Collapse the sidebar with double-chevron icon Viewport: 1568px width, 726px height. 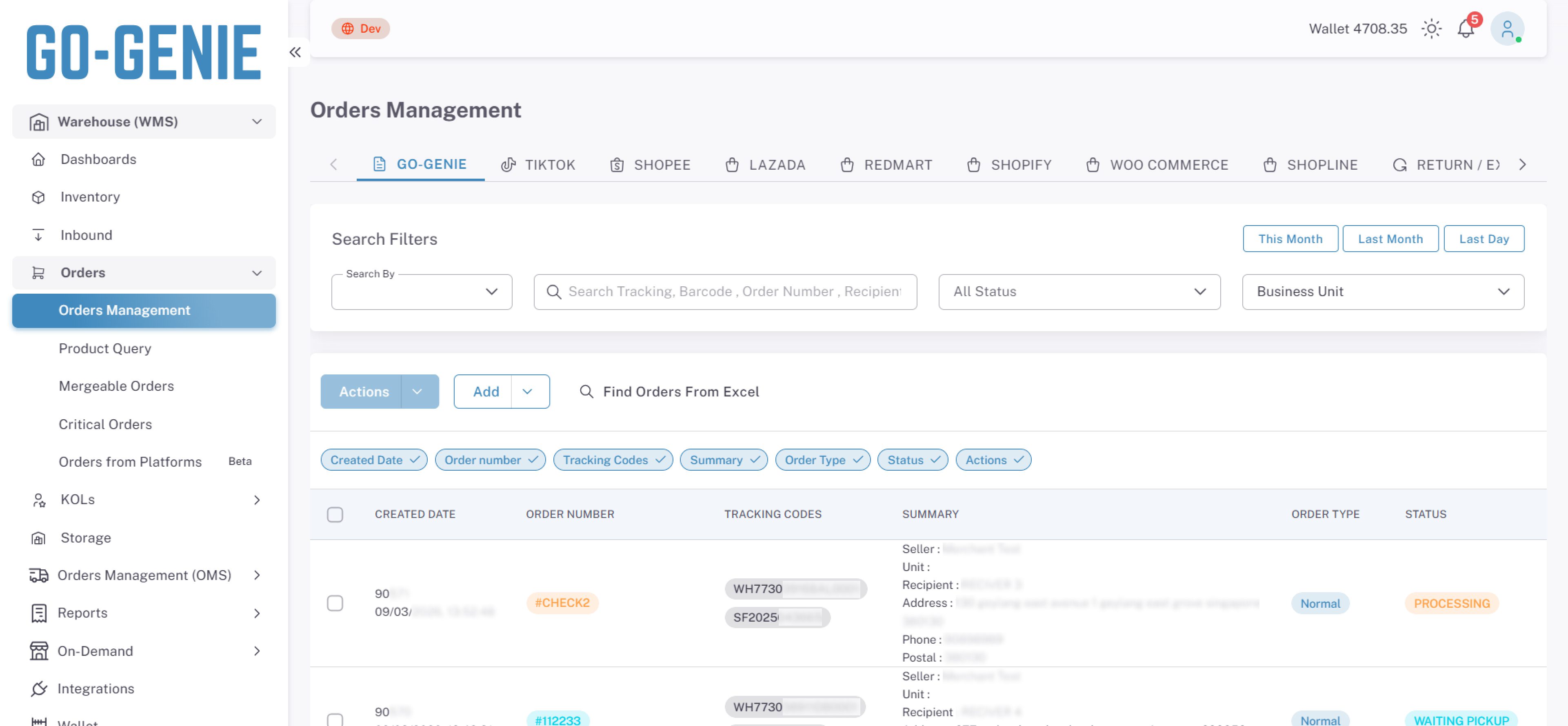295,52
